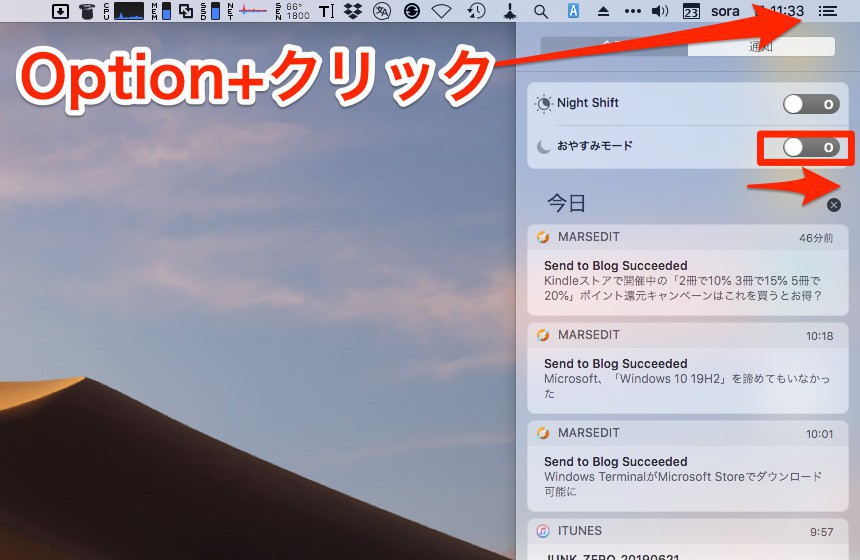The image size is (860, 560).
Task: Click the iTunes notification at 9:57
Action: pos(688,540)
